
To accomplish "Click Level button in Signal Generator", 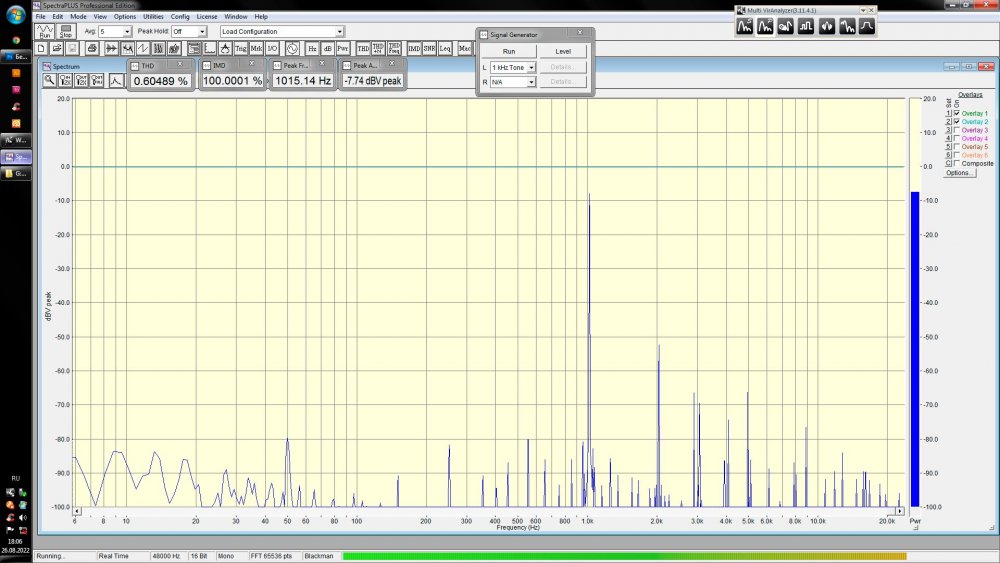I will 563,51.
